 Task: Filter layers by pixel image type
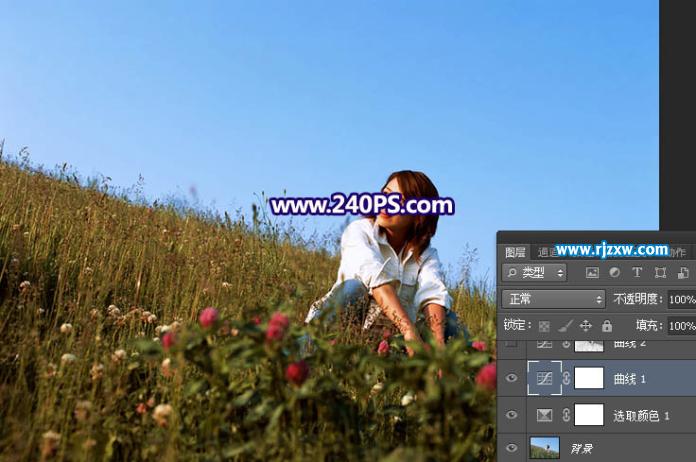[592, 272]
